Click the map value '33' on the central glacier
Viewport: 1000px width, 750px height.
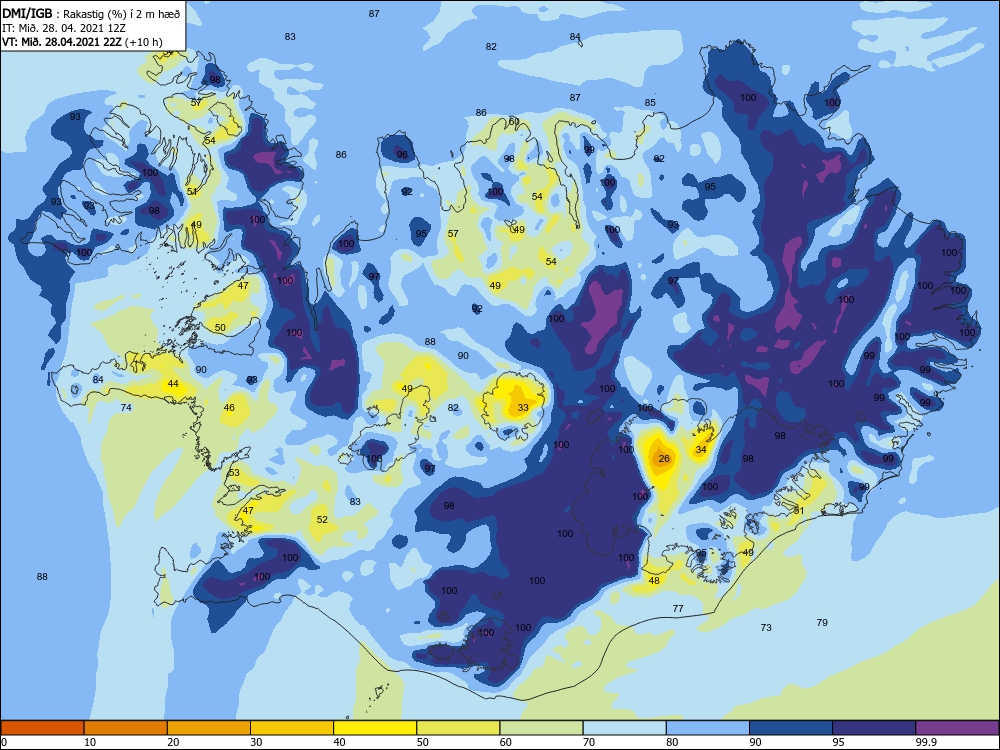point(523,408)
